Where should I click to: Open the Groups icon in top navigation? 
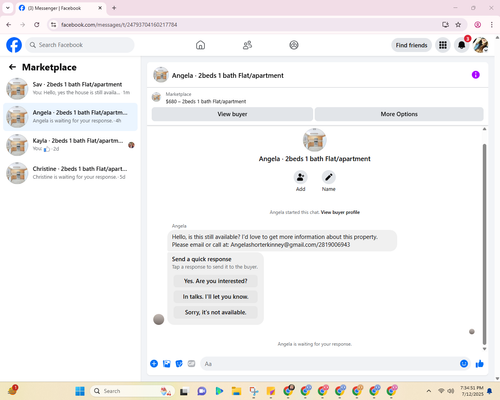point(294,45)
